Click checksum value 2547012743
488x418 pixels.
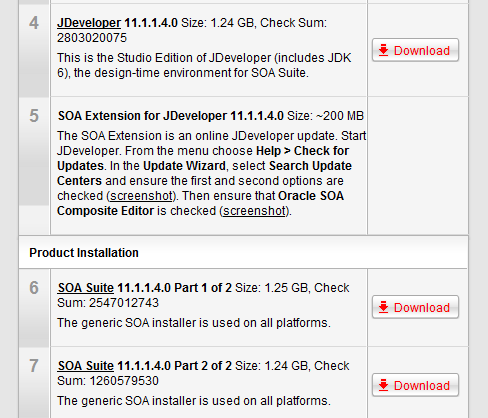(x=124, y=303)
